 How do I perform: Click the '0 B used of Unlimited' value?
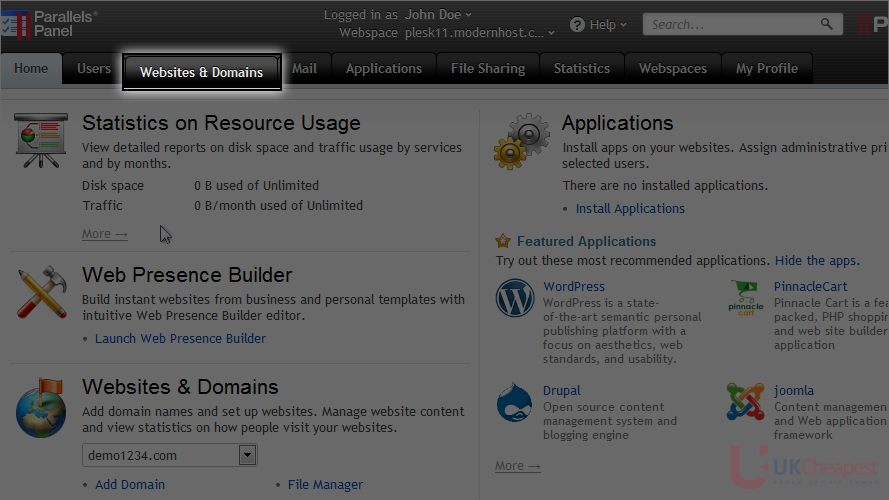[256, 186]
